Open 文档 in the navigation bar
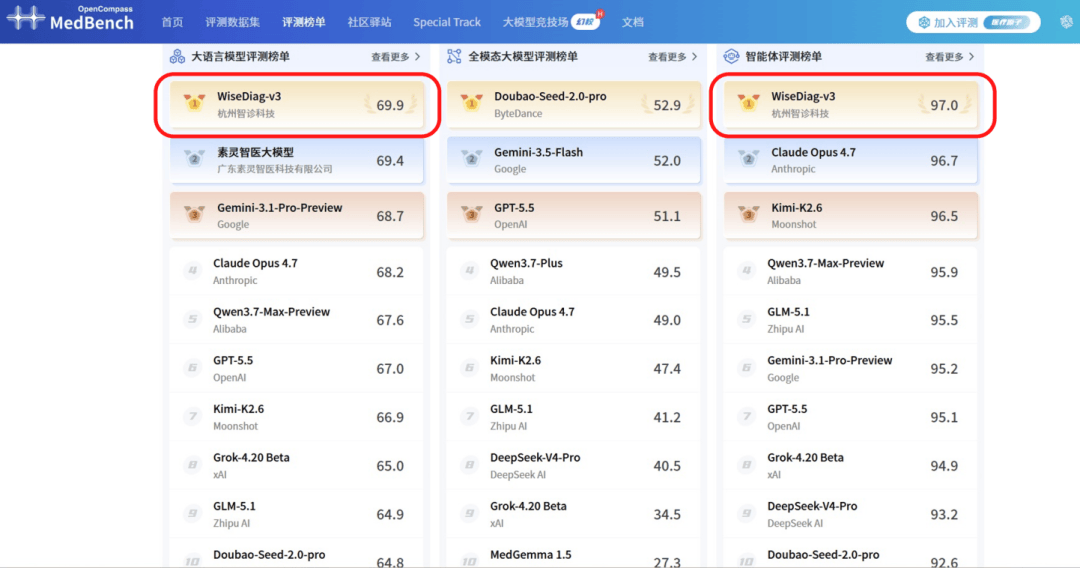 tap(632, 22)
